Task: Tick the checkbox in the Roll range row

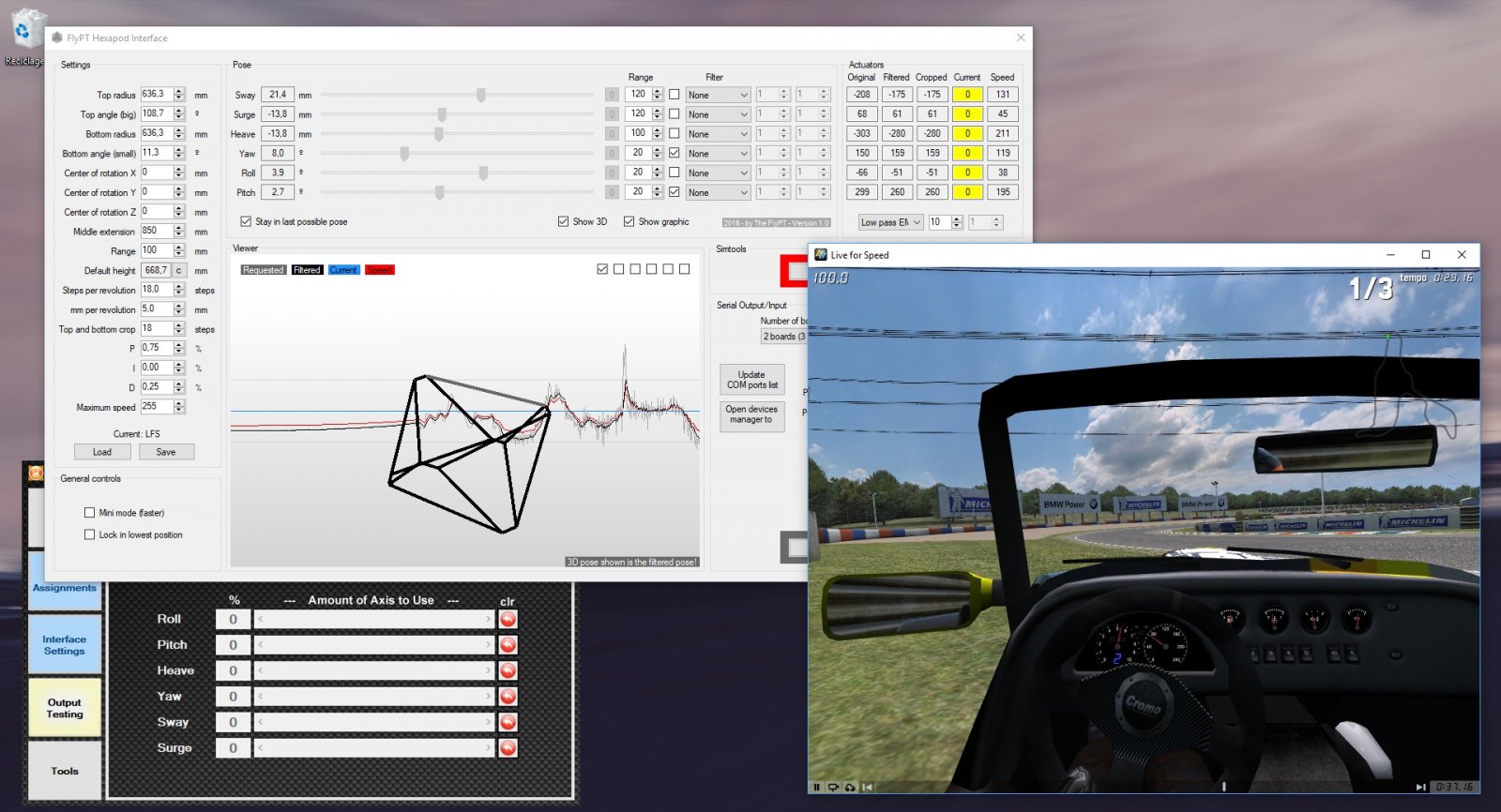Action: click(x=674, y=173)
